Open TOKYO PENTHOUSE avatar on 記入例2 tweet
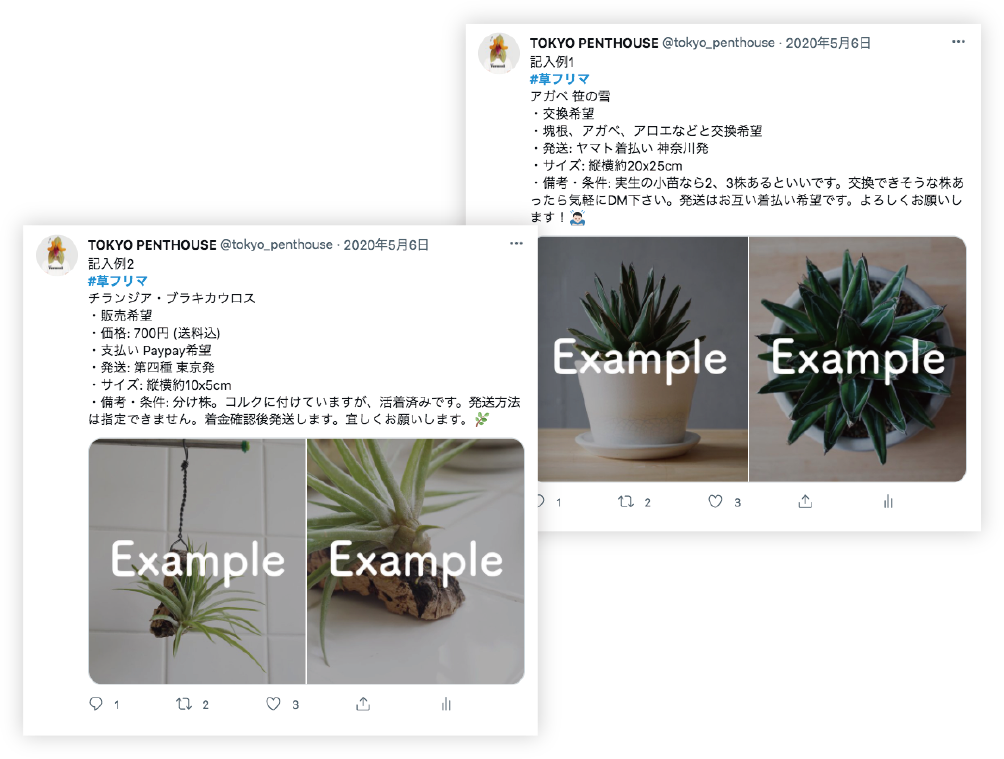 pos(56,254)
